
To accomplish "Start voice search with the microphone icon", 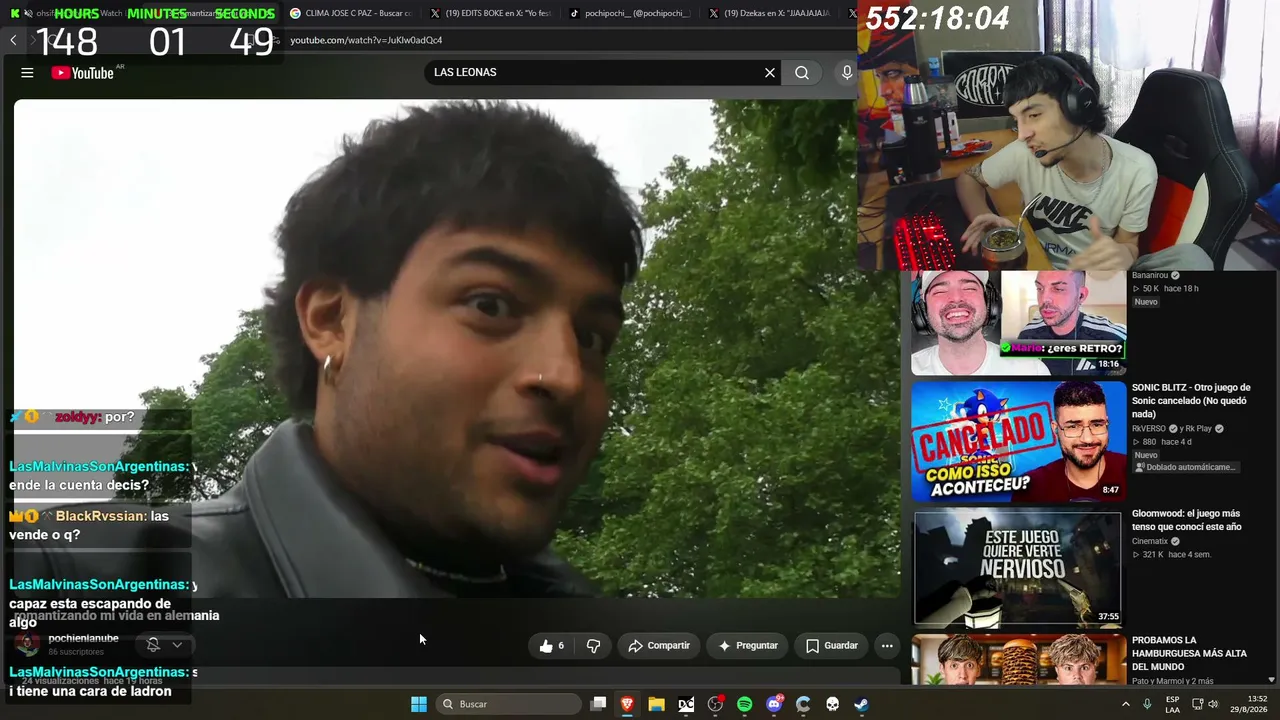I will coord(847,72).
